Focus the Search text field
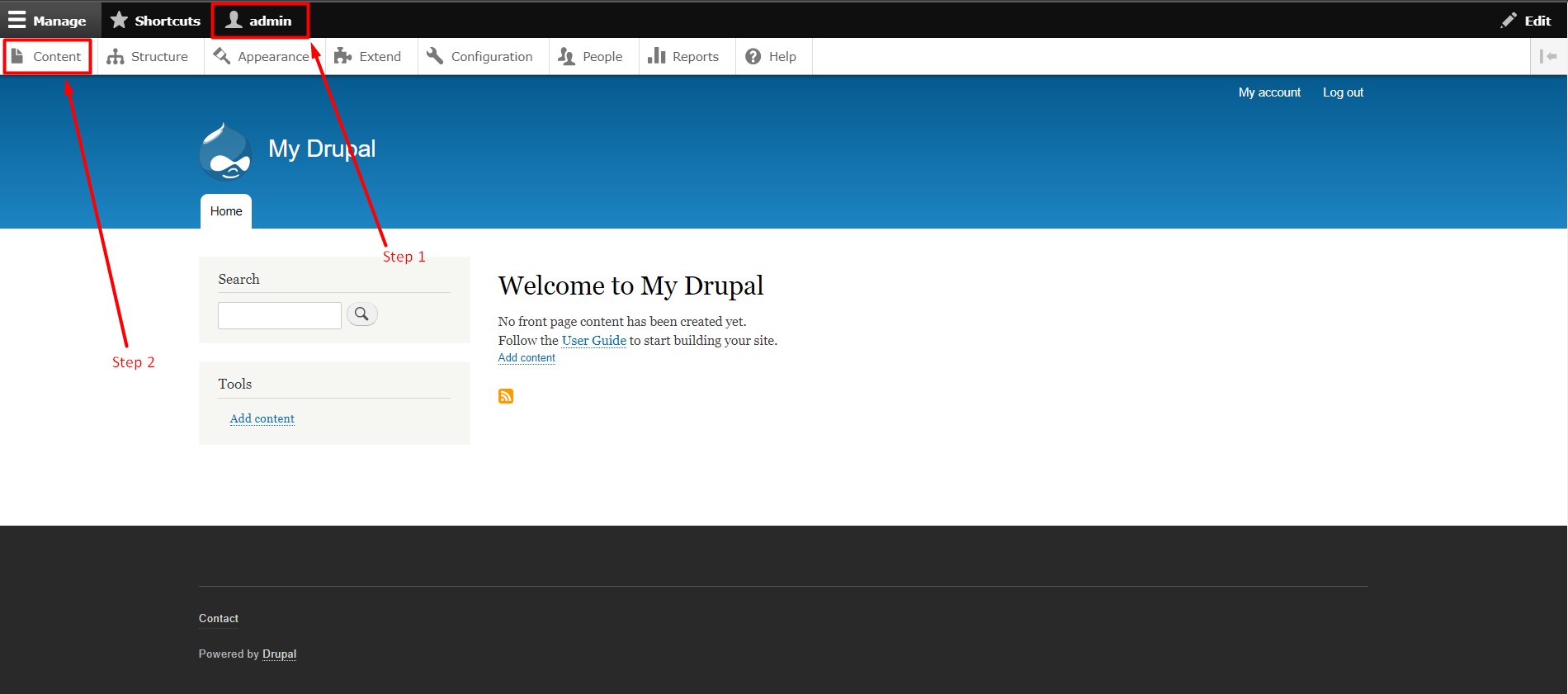This screenshot has width=1568, height=694. tap(280, 315)
